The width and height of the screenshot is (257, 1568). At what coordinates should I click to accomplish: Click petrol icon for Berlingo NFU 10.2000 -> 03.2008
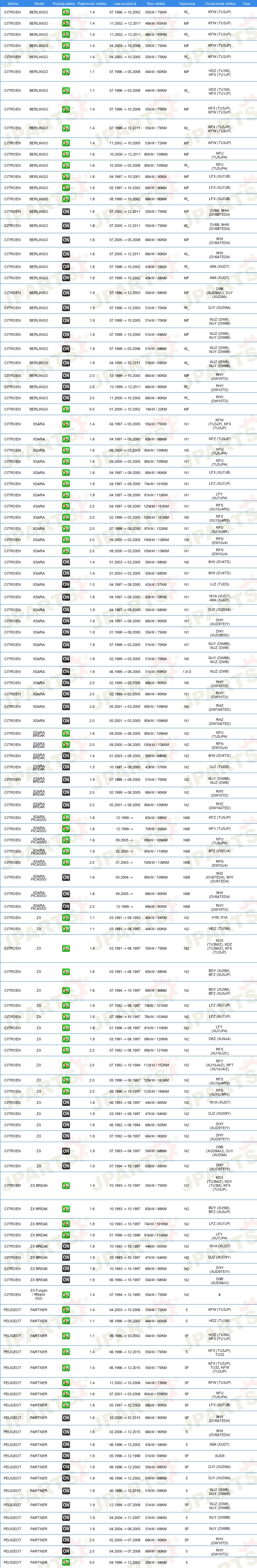click(66, 165)
